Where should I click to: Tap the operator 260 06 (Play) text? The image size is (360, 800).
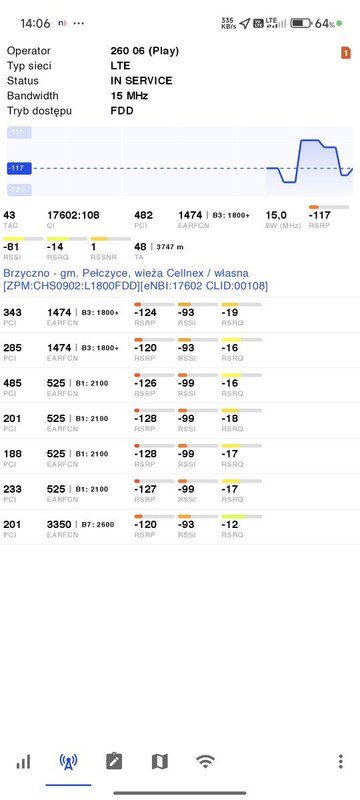coord(145,51)
